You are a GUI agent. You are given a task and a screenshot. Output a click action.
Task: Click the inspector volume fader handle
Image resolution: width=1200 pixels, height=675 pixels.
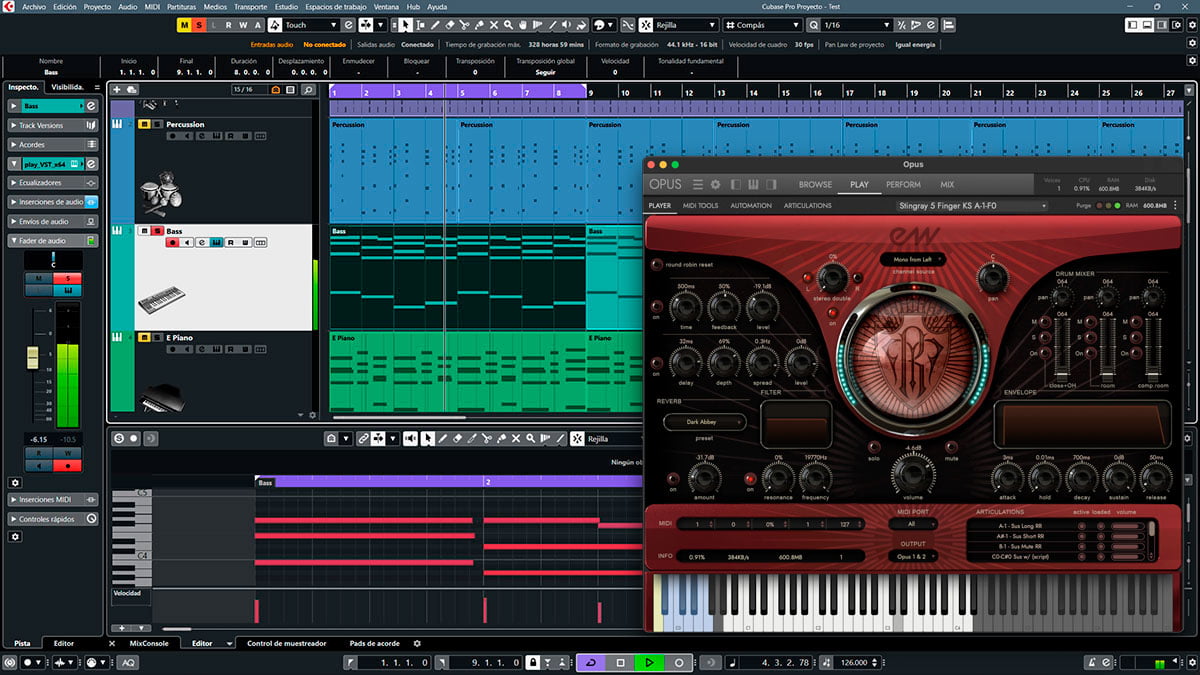31,357
